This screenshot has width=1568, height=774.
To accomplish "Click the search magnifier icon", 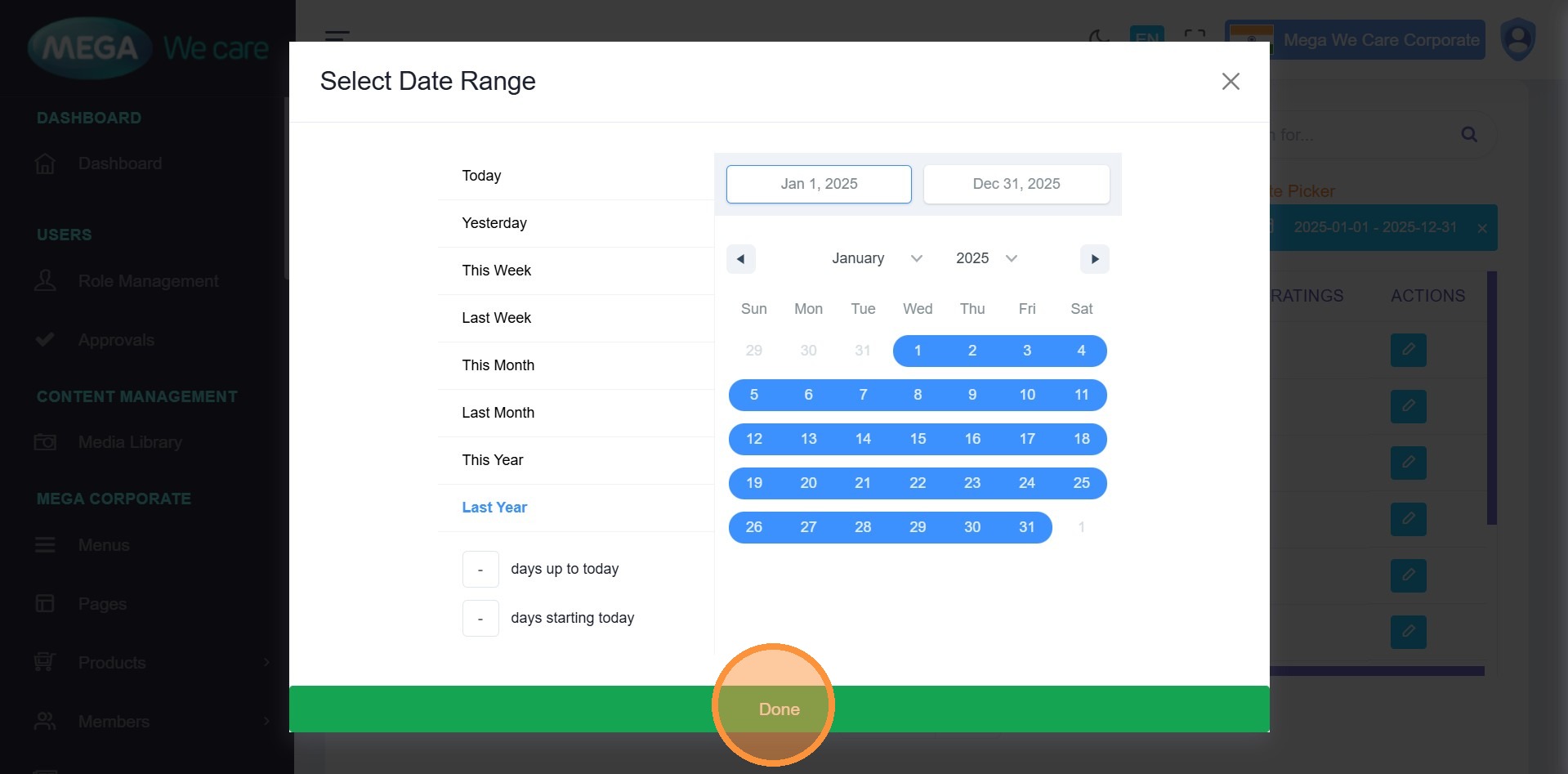I will (1468, 135).
